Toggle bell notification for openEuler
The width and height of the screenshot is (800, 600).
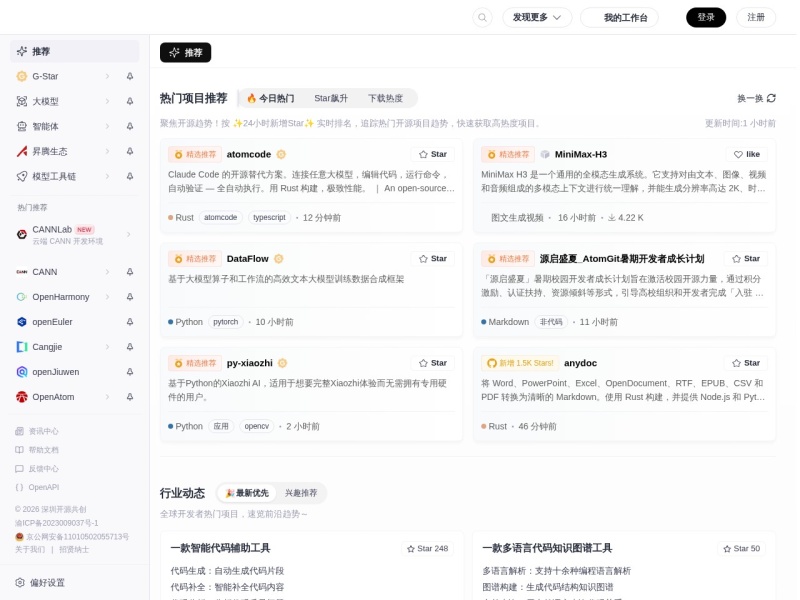(130, 322)
